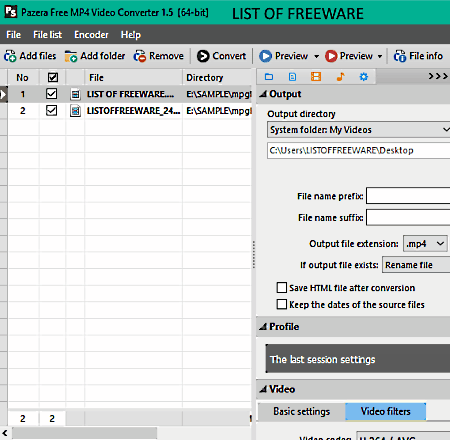Click the Directory column header
The width and height of the screenshot is (450, 440).
click(217, 77)
